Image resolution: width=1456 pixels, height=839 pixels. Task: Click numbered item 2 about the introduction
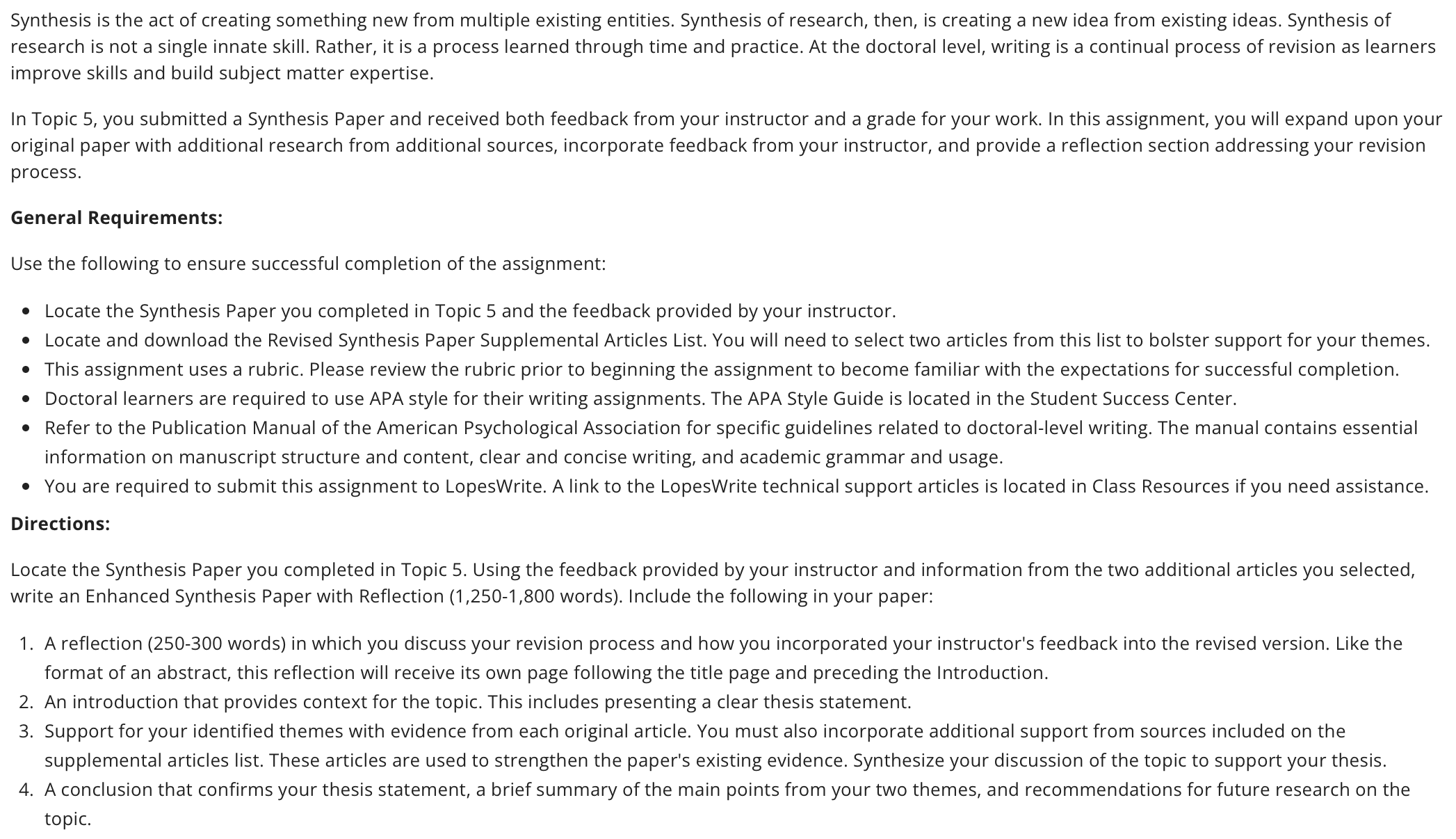click(478, 702)
